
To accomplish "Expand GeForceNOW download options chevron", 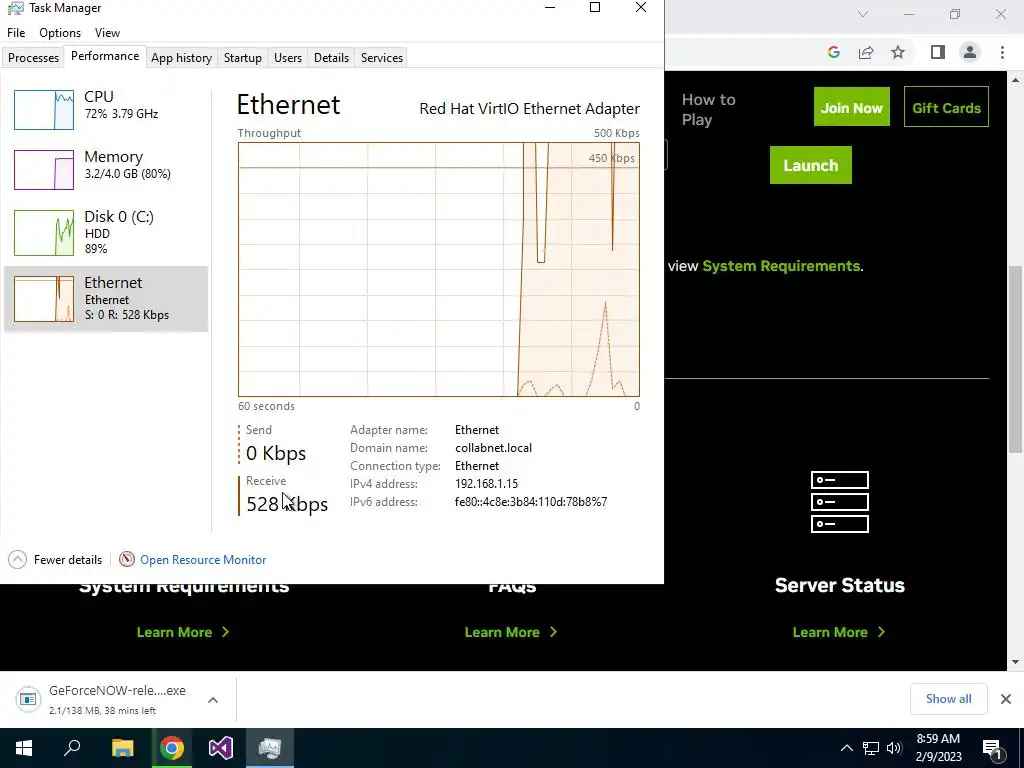I will [x=213, y=700].
